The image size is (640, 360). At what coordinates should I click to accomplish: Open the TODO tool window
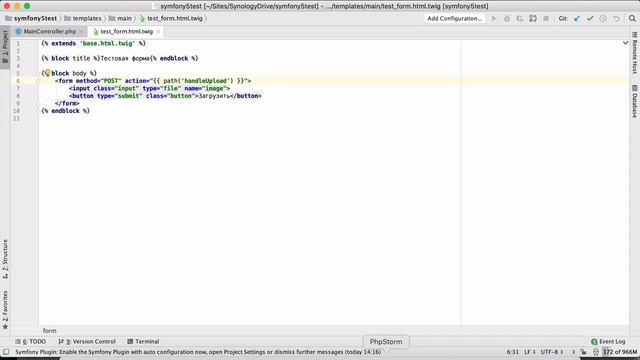pos(31,342)
